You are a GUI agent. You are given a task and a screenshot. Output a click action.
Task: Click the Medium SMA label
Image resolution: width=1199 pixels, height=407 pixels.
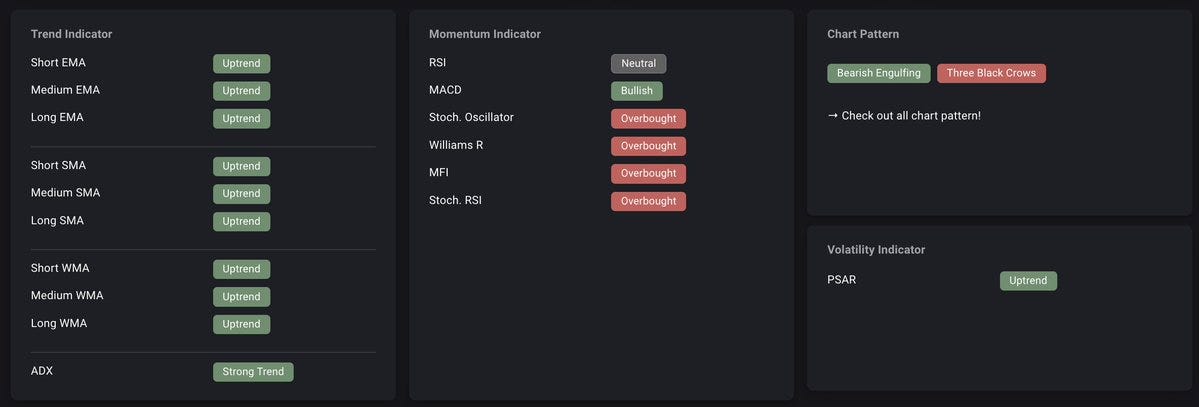tap(65, 193)
